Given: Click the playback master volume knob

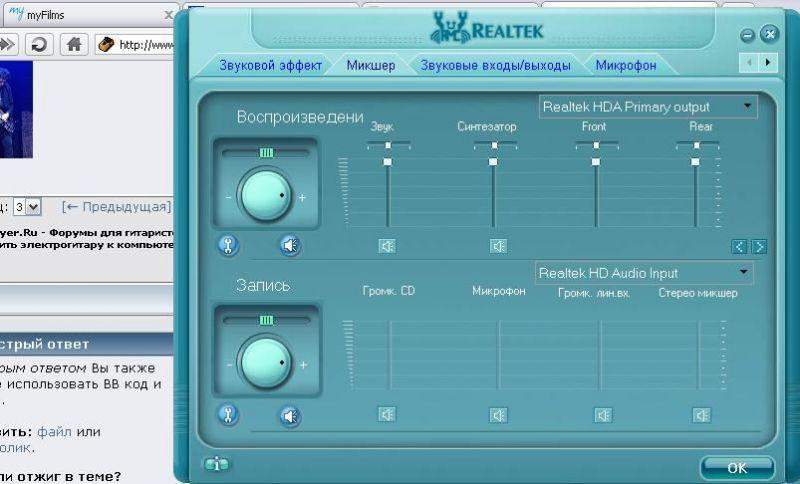Looking at the screenshot, I should tap(265, 196).
